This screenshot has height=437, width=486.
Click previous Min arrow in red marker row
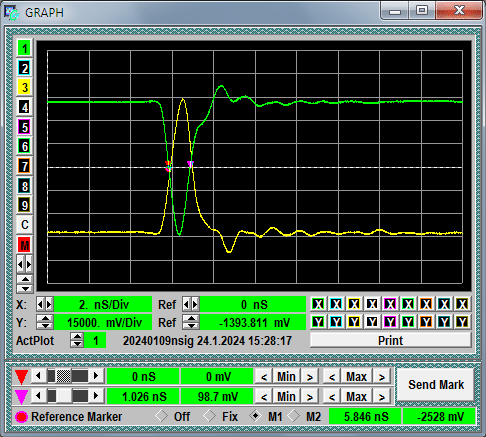pyautogui.click(x=264, y=377)
